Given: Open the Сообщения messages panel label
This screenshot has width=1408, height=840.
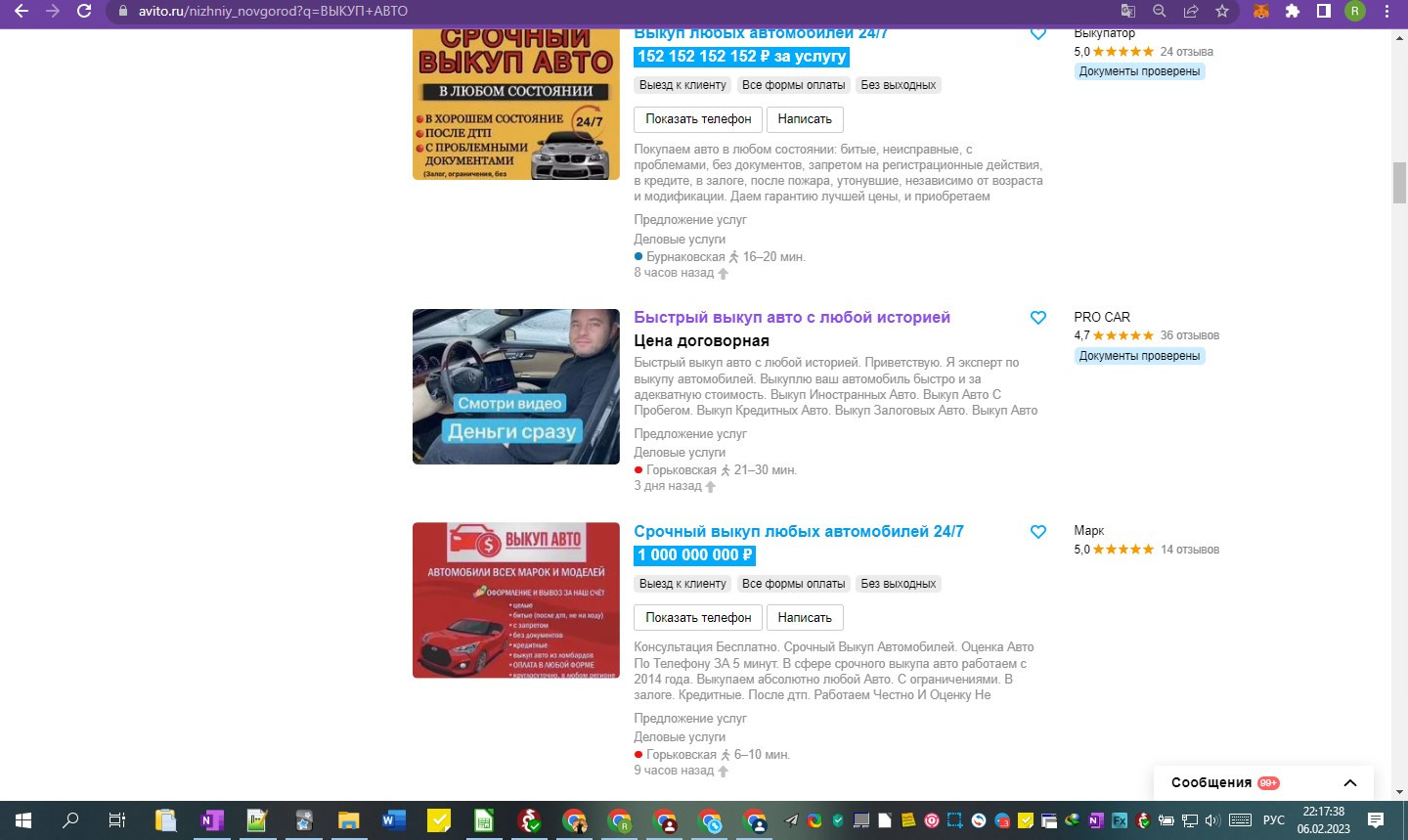Looking at the screenshot, I should click(x=1211, y=783).
